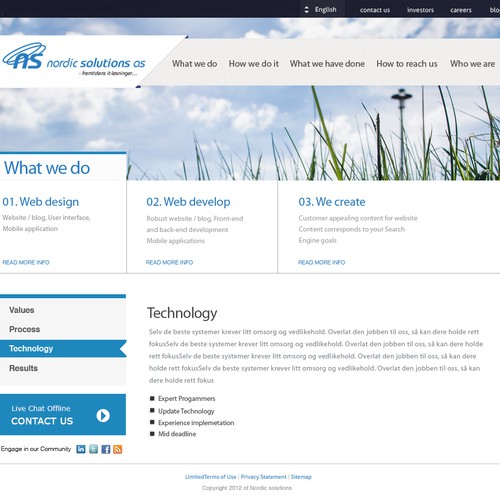
Task: Open the investors link in top bar
Action: 420,10
